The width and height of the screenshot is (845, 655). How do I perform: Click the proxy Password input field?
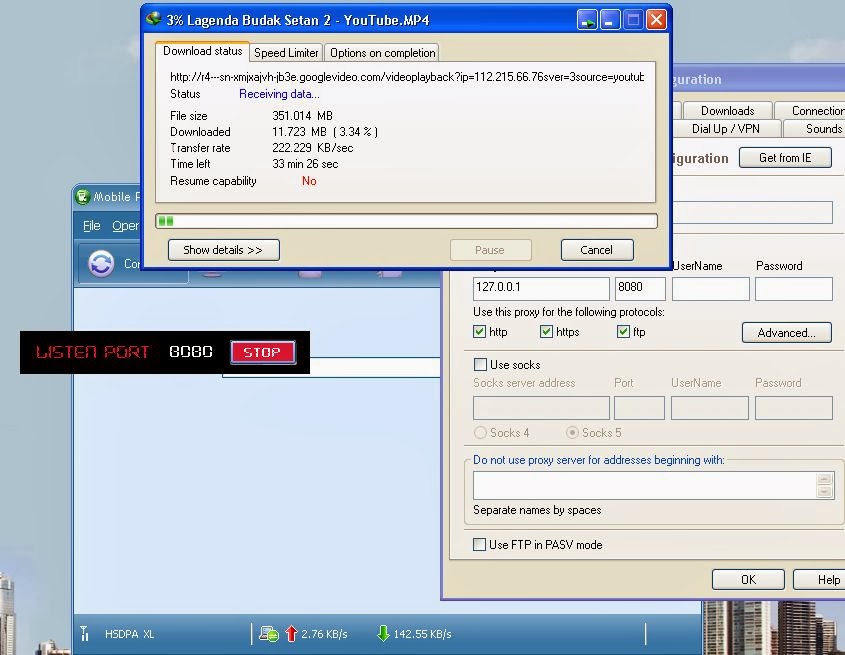(793, 288)
